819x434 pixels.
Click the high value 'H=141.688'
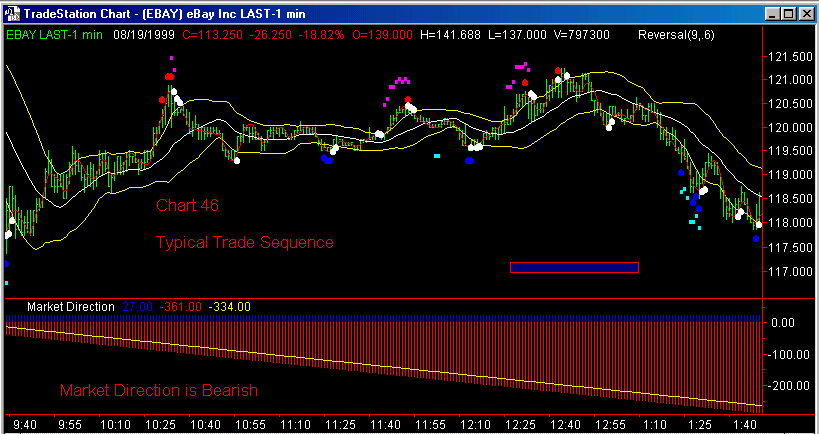click(449, 35)
